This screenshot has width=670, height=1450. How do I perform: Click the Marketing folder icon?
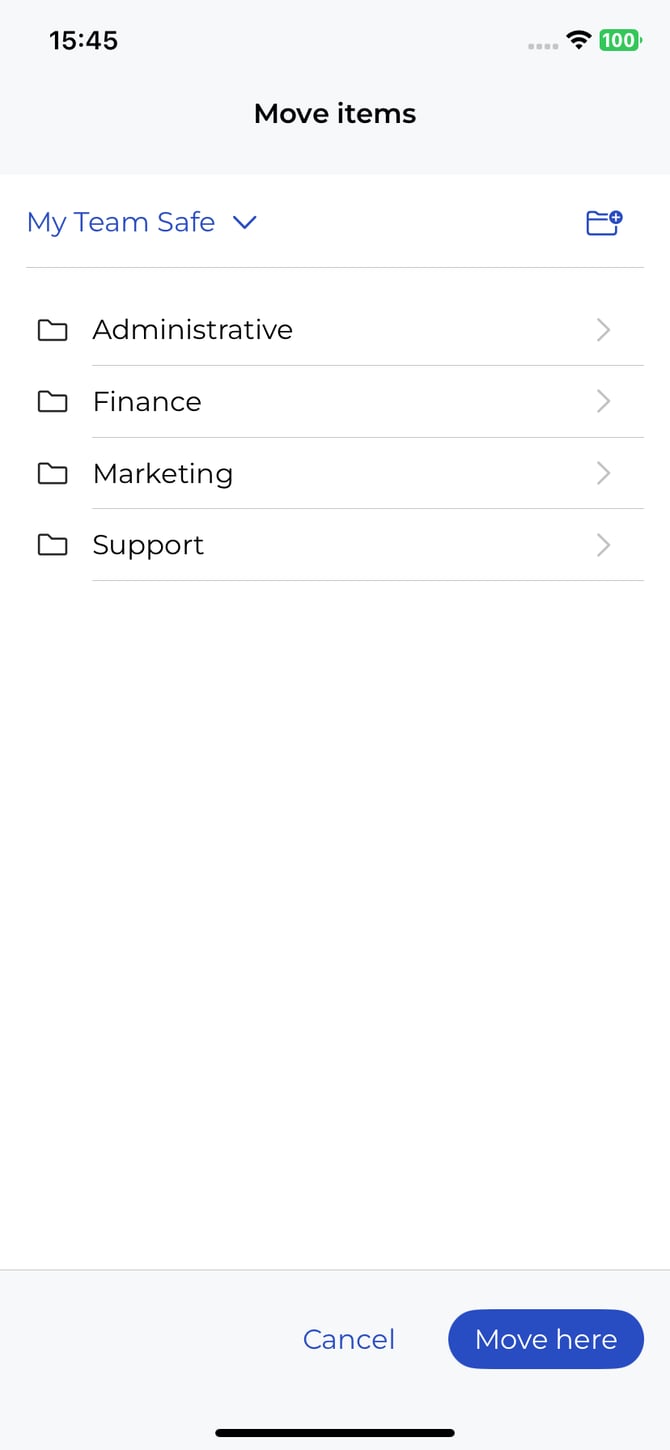point(52,473)
